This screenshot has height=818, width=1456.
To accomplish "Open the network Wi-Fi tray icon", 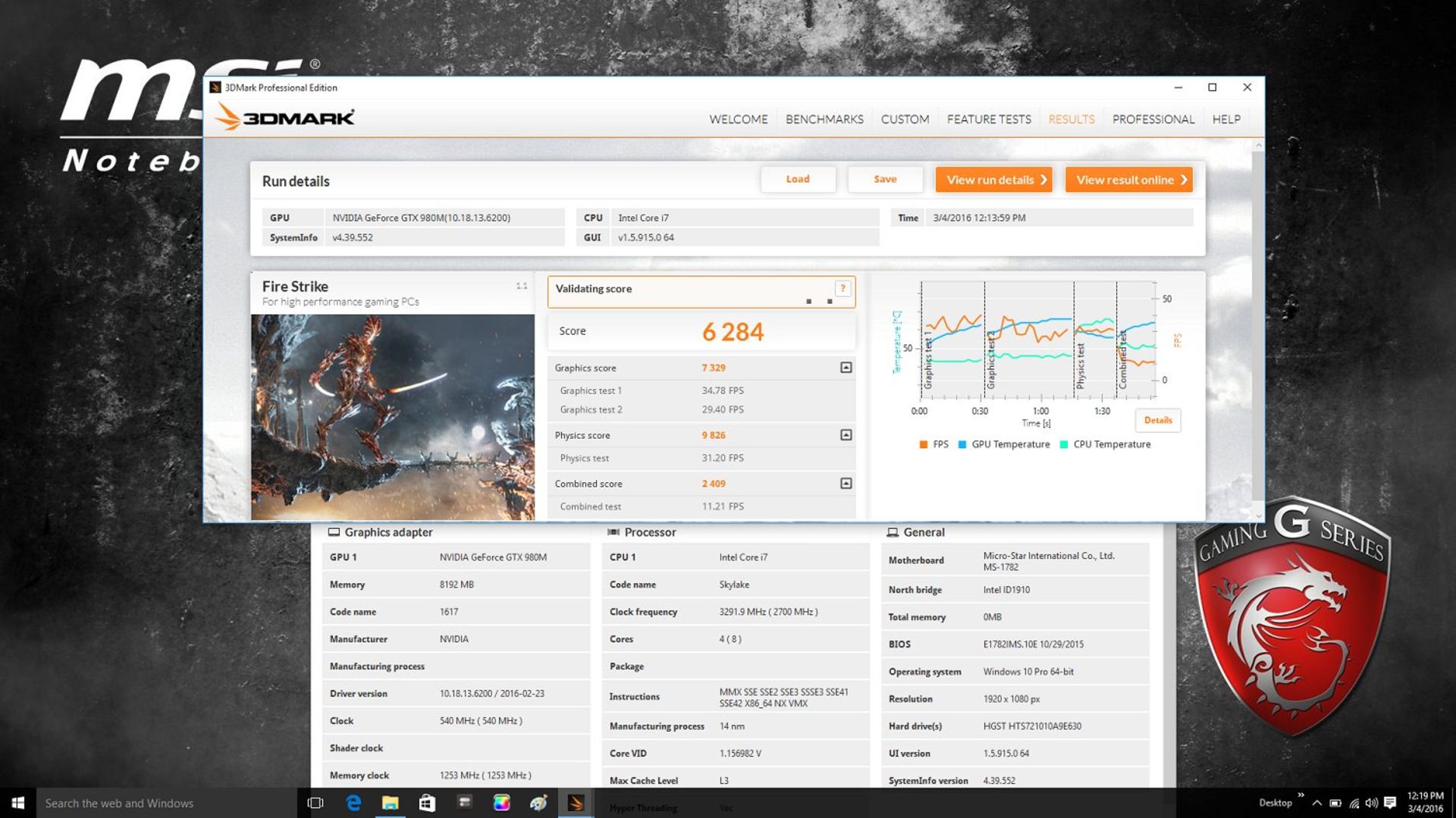I will 1354,803.
